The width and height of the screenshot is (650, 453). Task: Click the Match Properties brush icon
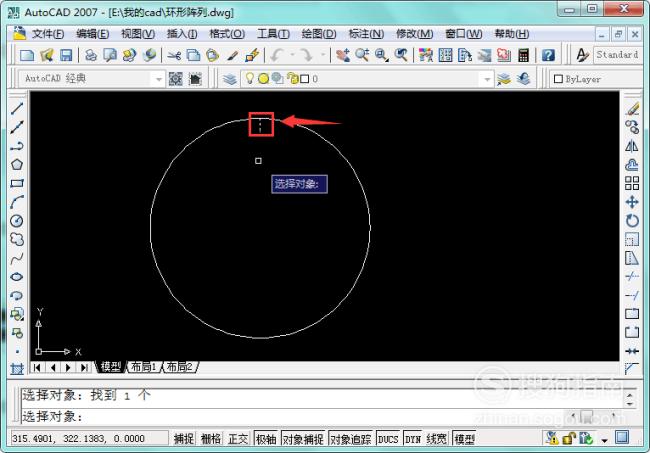pyautogui.click(x=233, y=55)
